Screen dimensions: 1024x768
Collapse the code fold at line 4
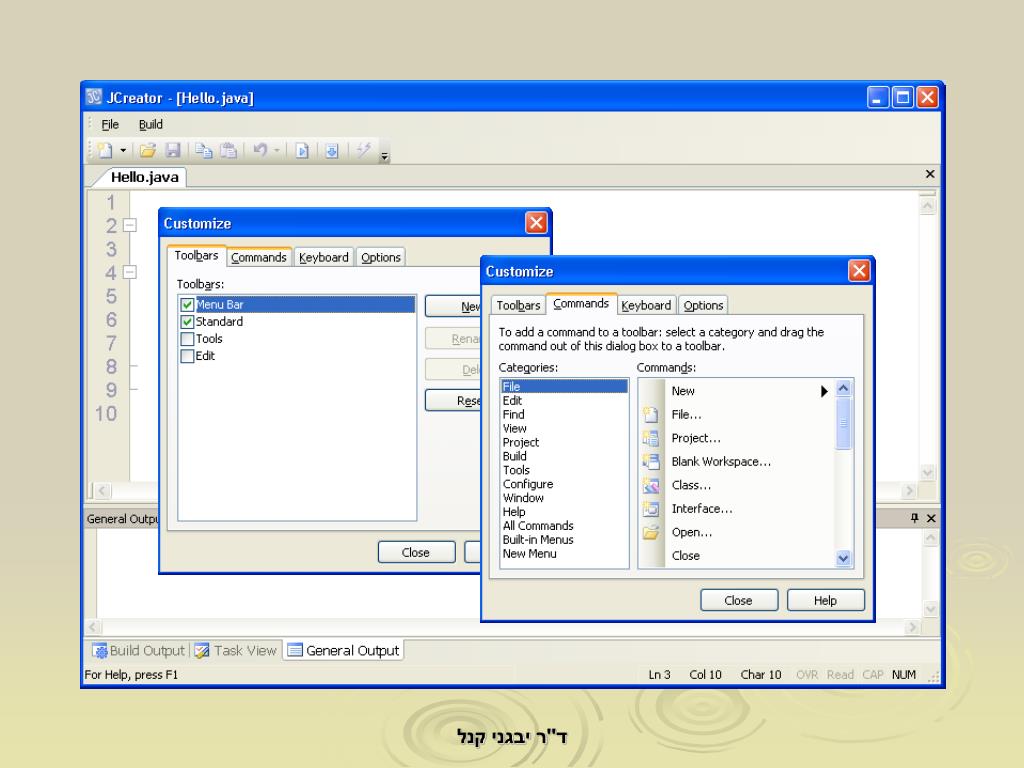click(x=130, y=272)
